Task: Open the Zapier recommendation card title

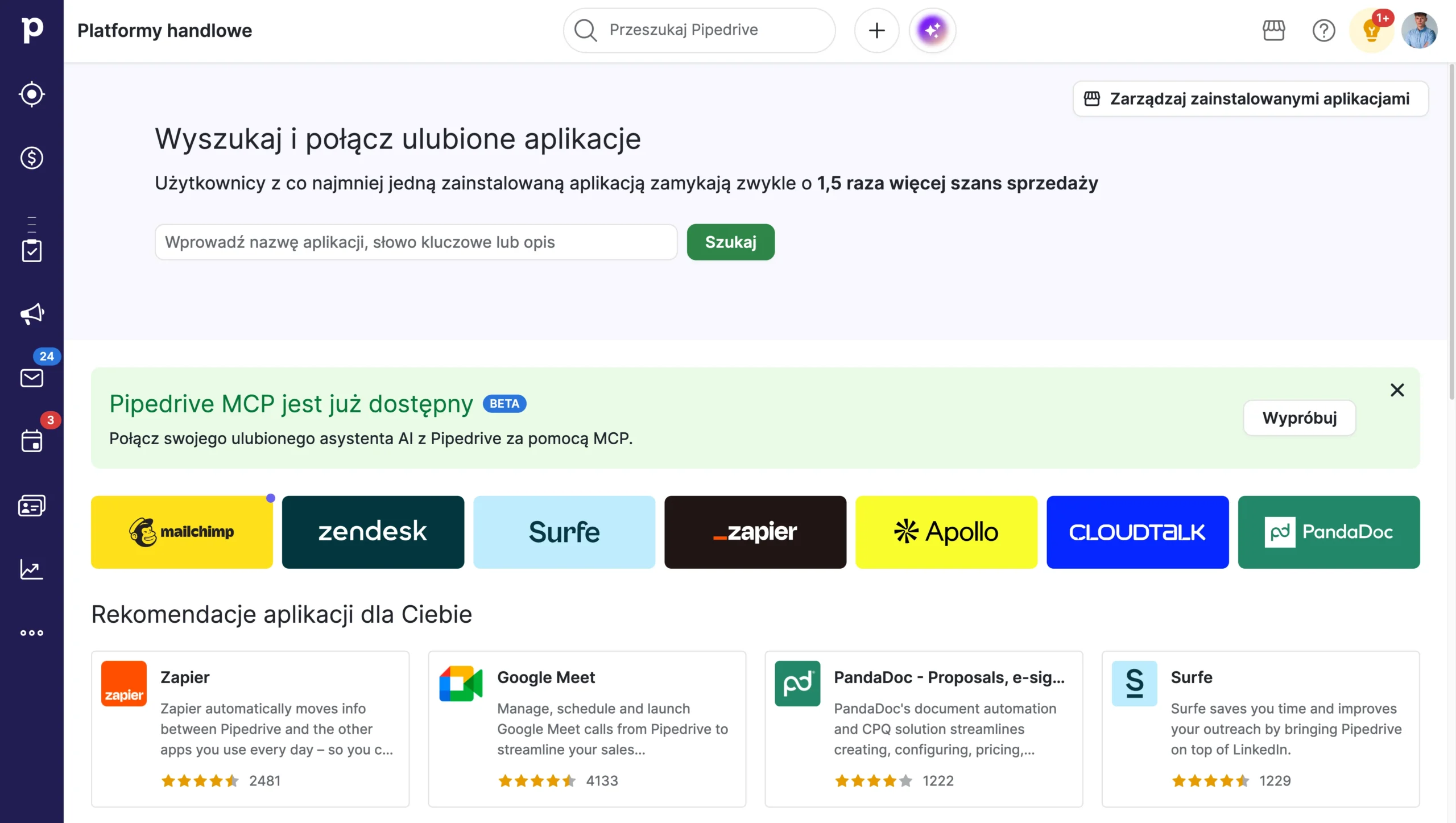Action: (x=185, y=677)
